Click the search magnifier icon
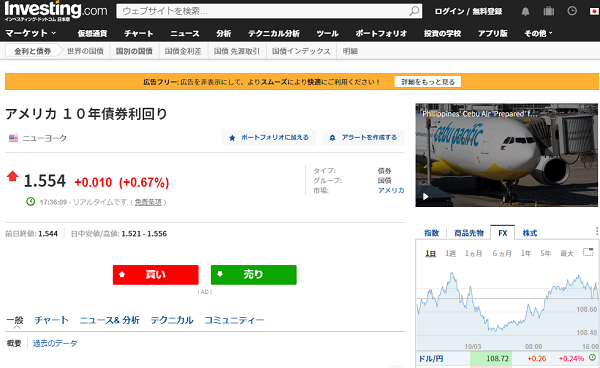Viewport: 600px width, 368px height. 414,11
